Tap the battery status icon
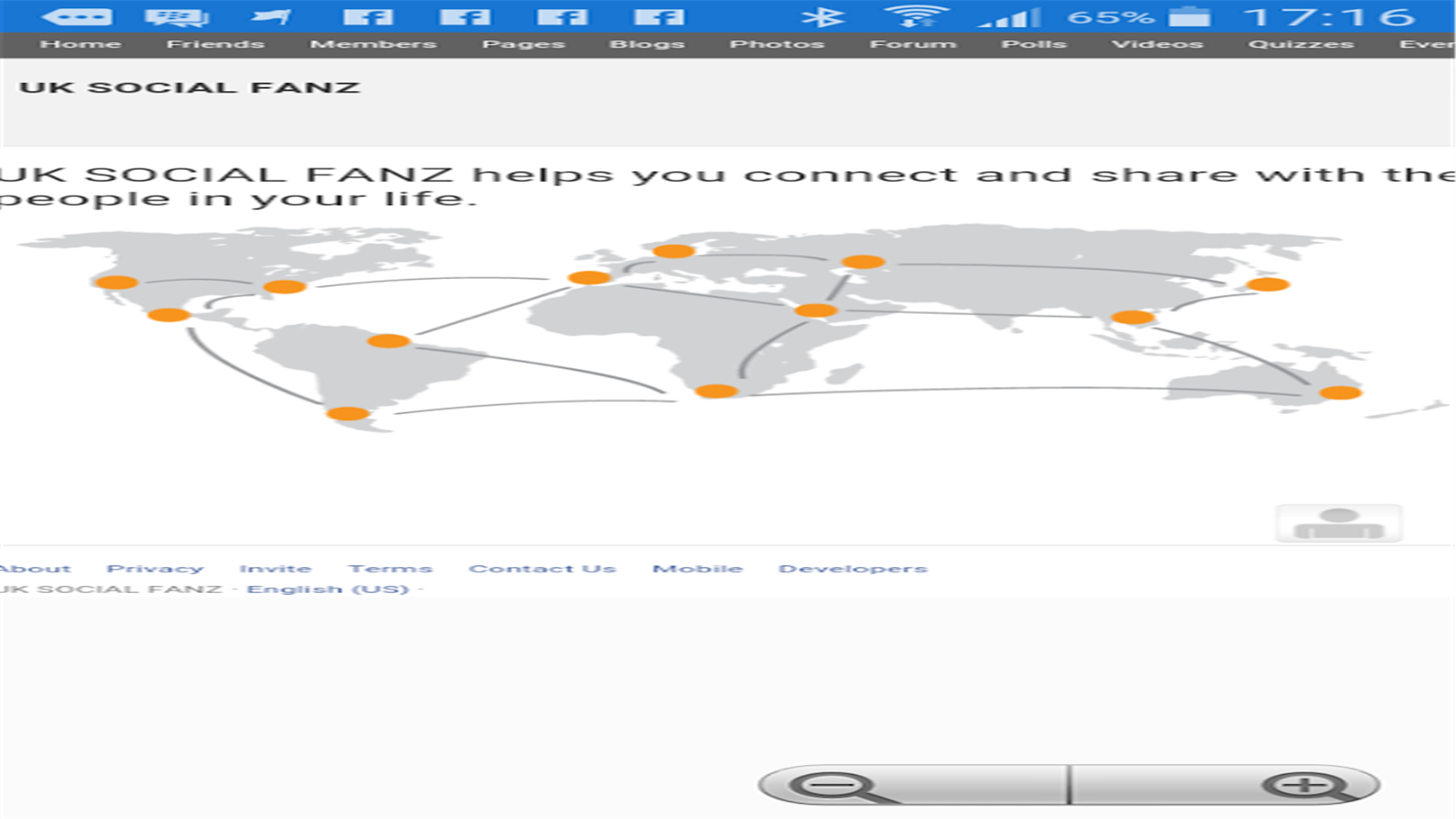This screenshot has height=819, width=1456. [1189, 17]
